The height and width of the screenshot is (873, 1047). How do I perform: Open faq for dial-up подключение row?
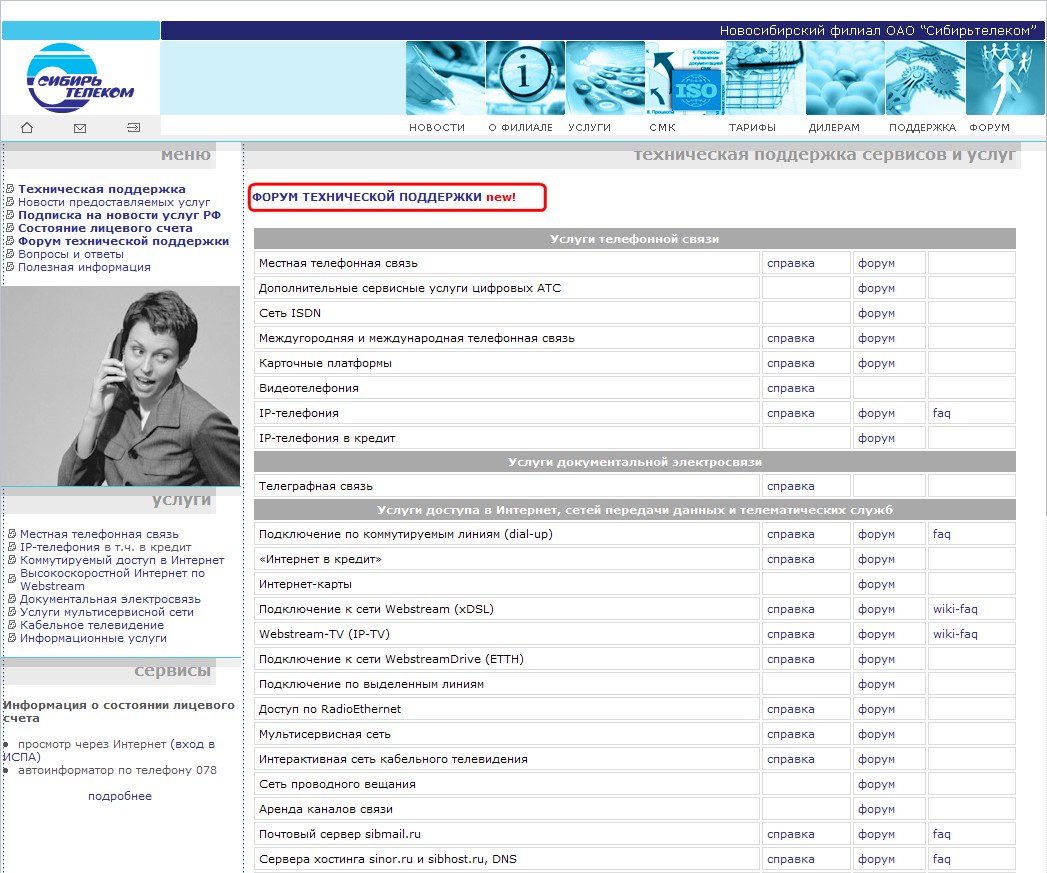point(941,534)
